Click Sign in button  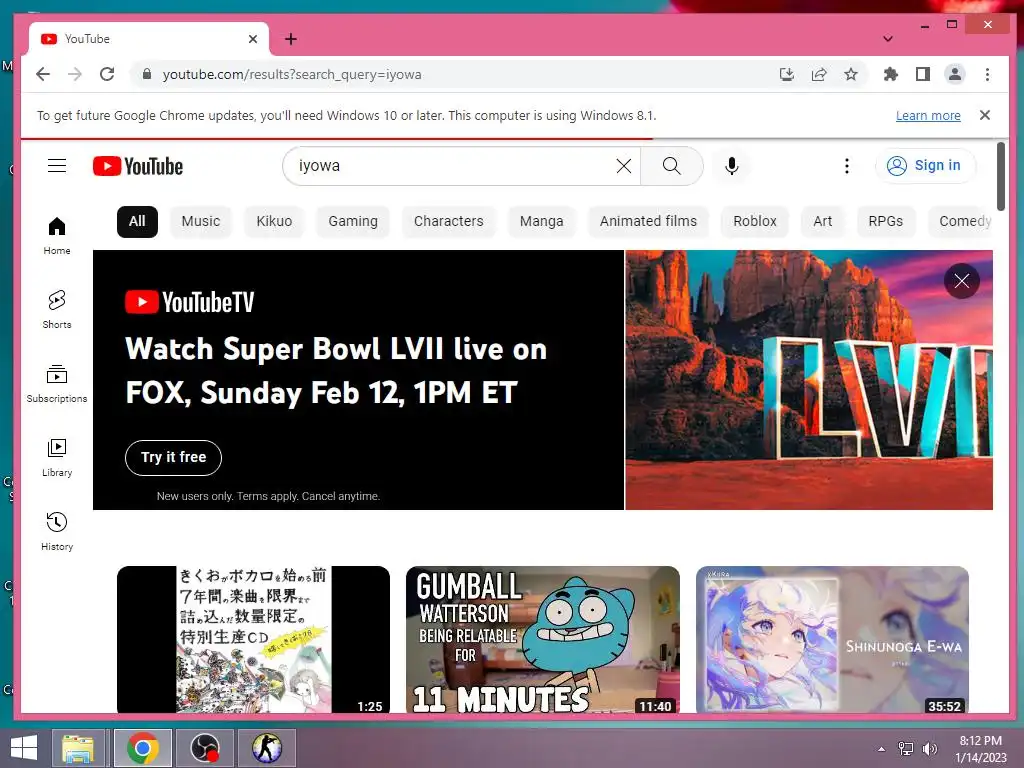pyautogui.click(x=925, y=166)
